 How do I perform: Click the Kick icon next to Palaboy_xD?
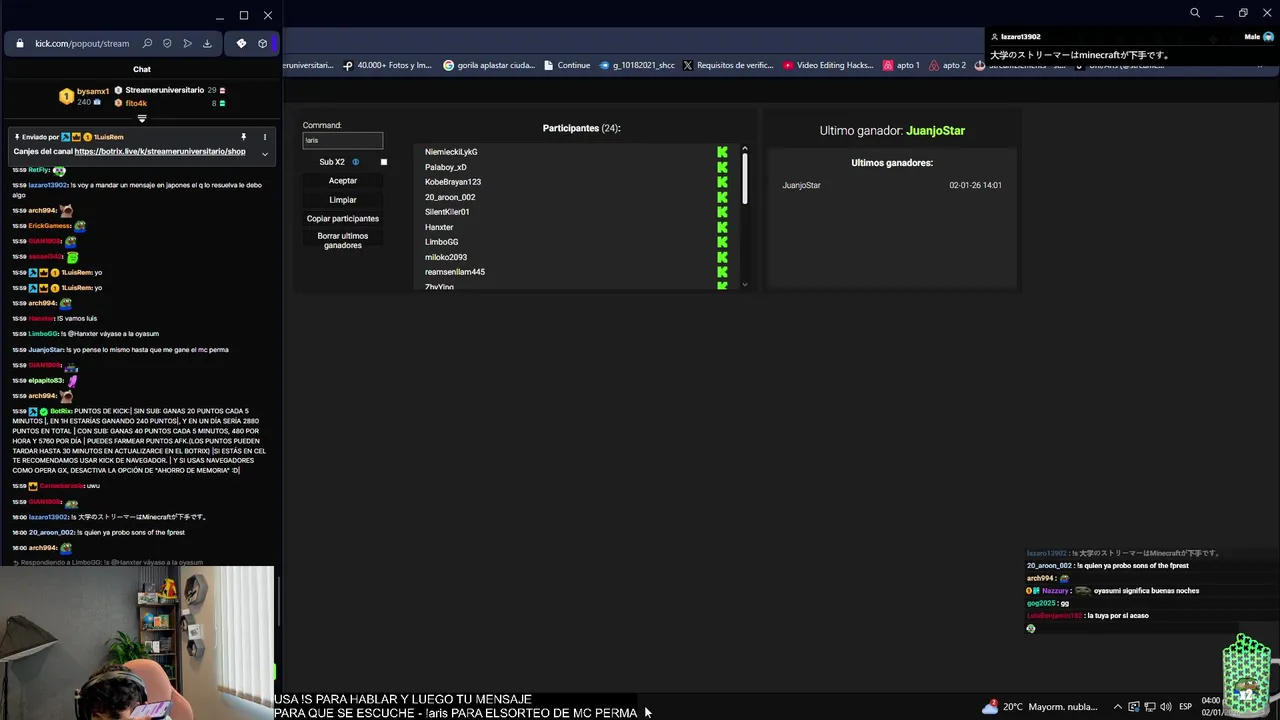point(722,167)
